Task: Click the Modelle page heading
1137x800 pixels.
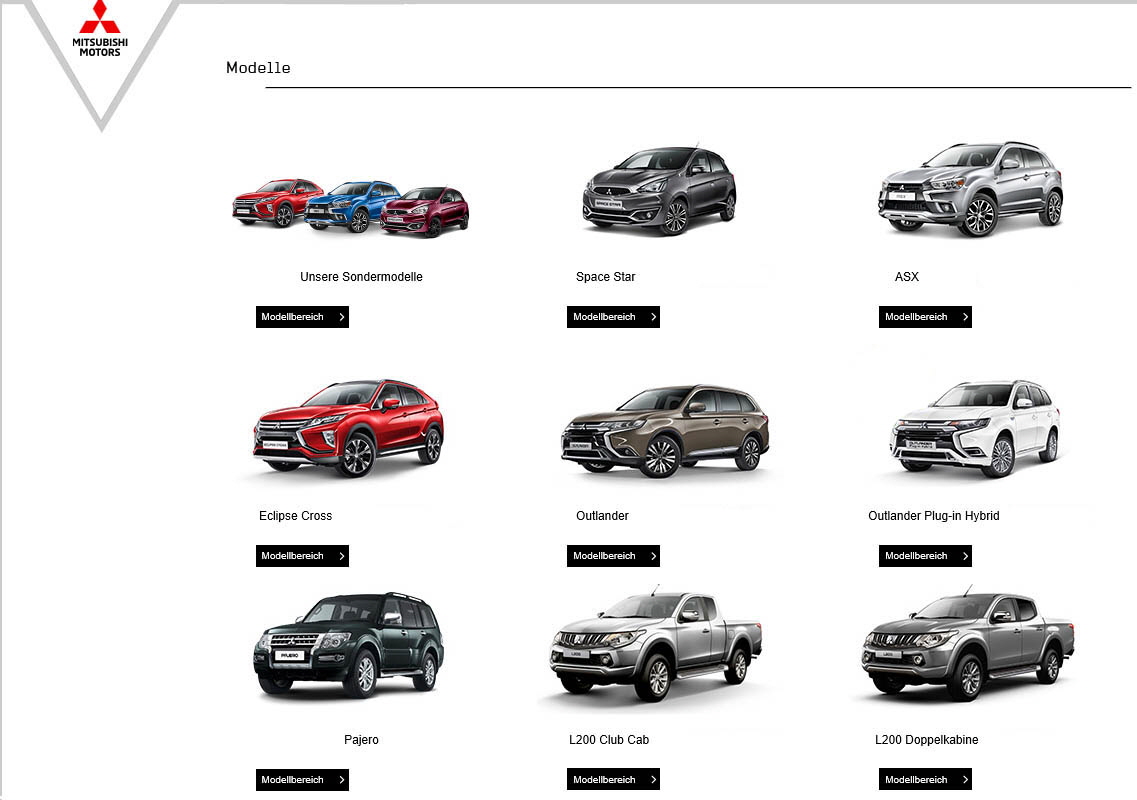Action: click(258, 67)
